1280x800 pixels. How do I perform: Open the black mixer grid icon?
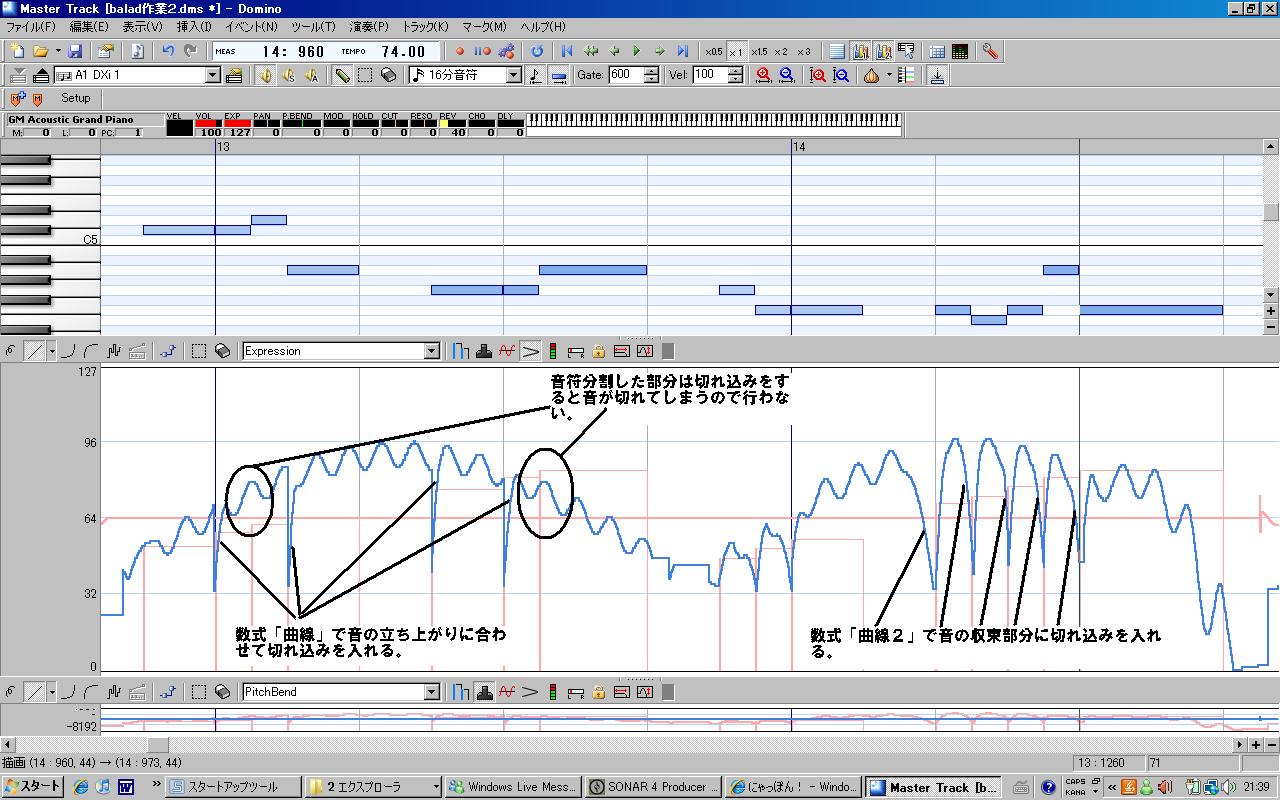tap(960, 51)
